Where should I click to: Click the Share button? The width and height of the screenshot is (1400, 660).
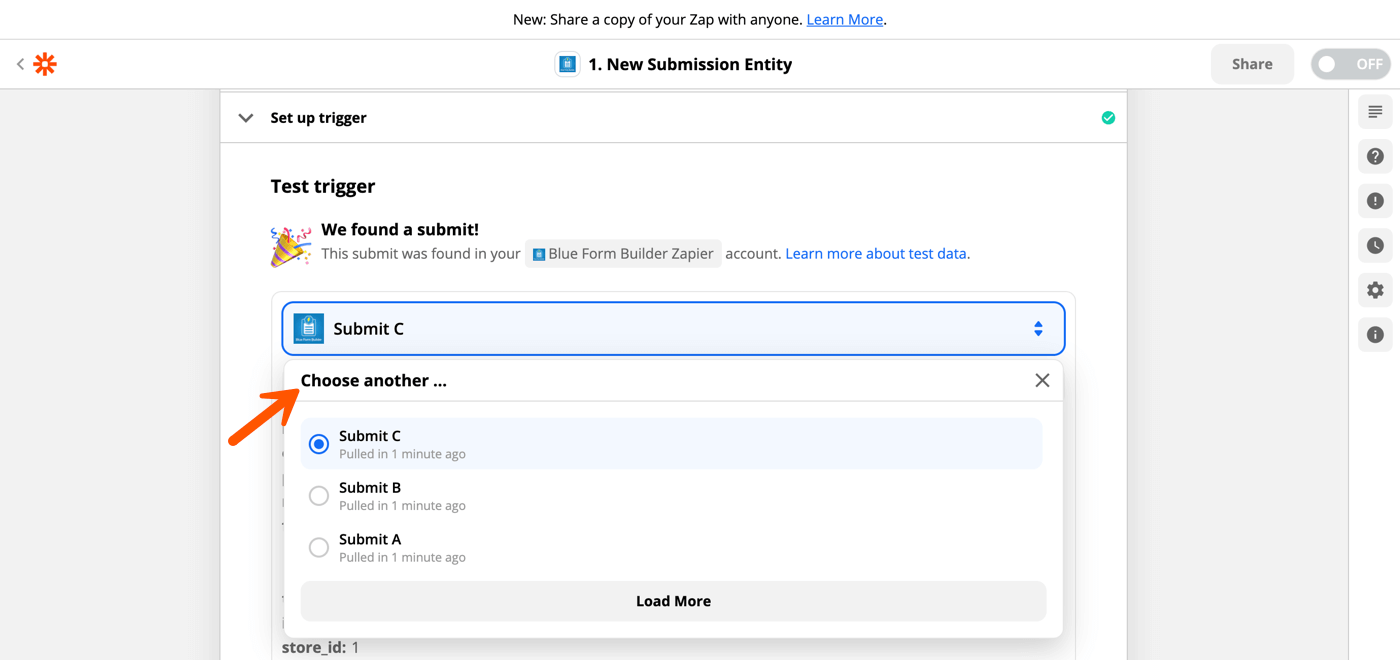coord(1252,63)
